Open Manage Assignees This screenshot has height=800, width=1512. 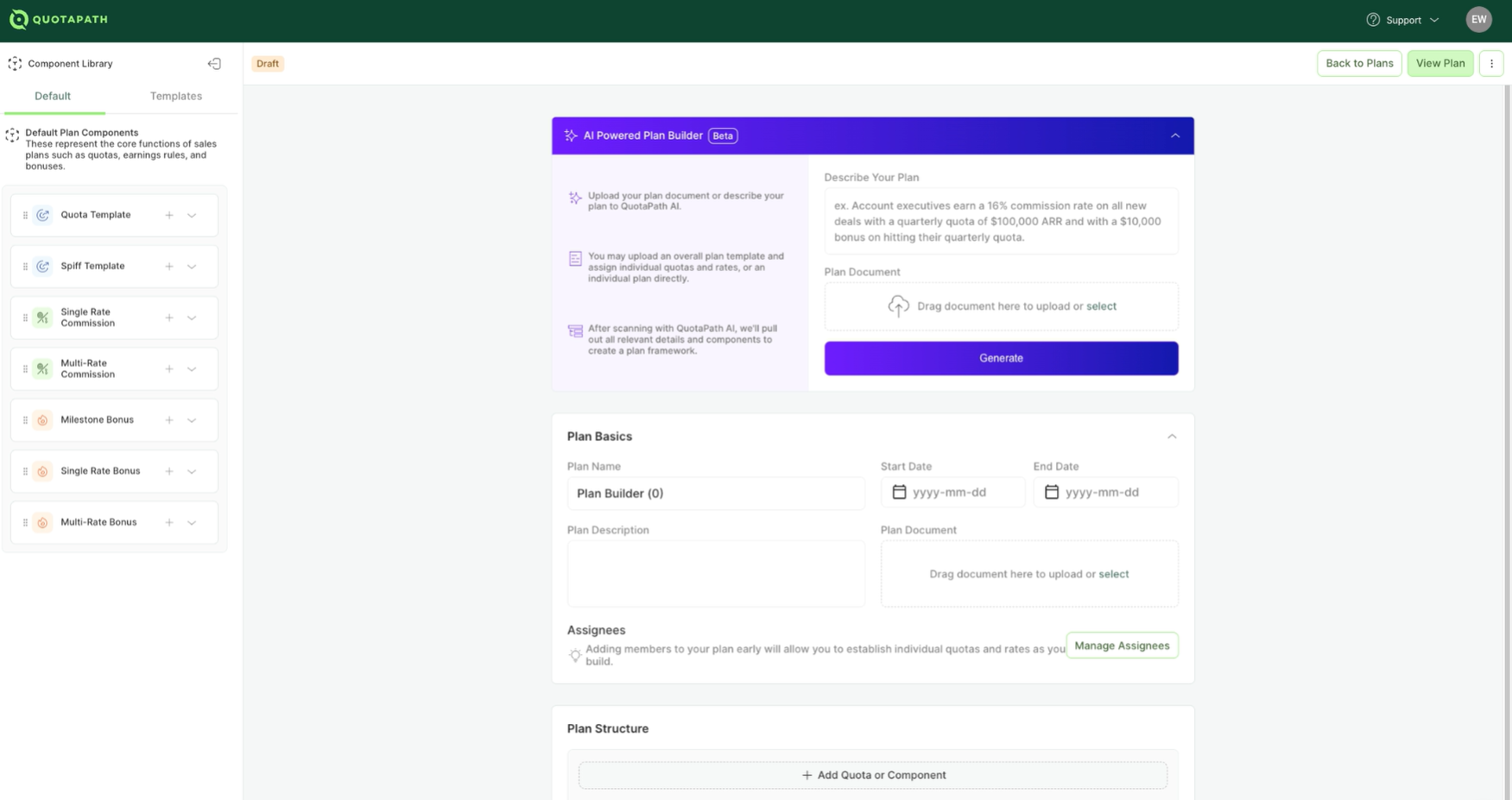pyautogui.click(x=1122, y=646)
